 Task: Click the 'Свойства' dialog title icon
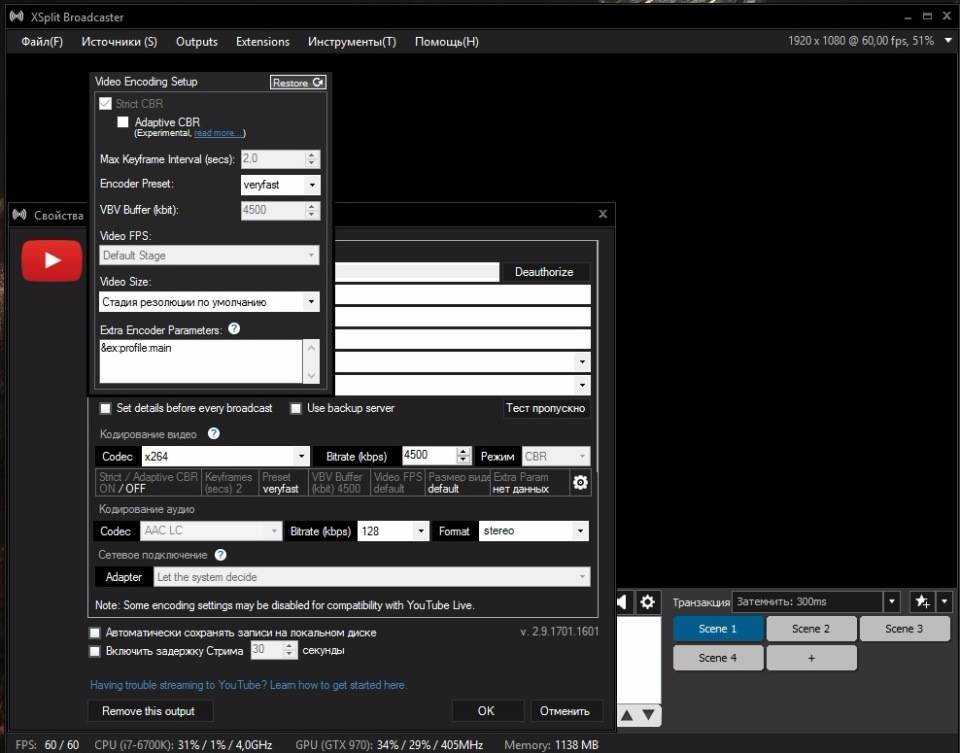pyautogui.click(x=20, y=215)
